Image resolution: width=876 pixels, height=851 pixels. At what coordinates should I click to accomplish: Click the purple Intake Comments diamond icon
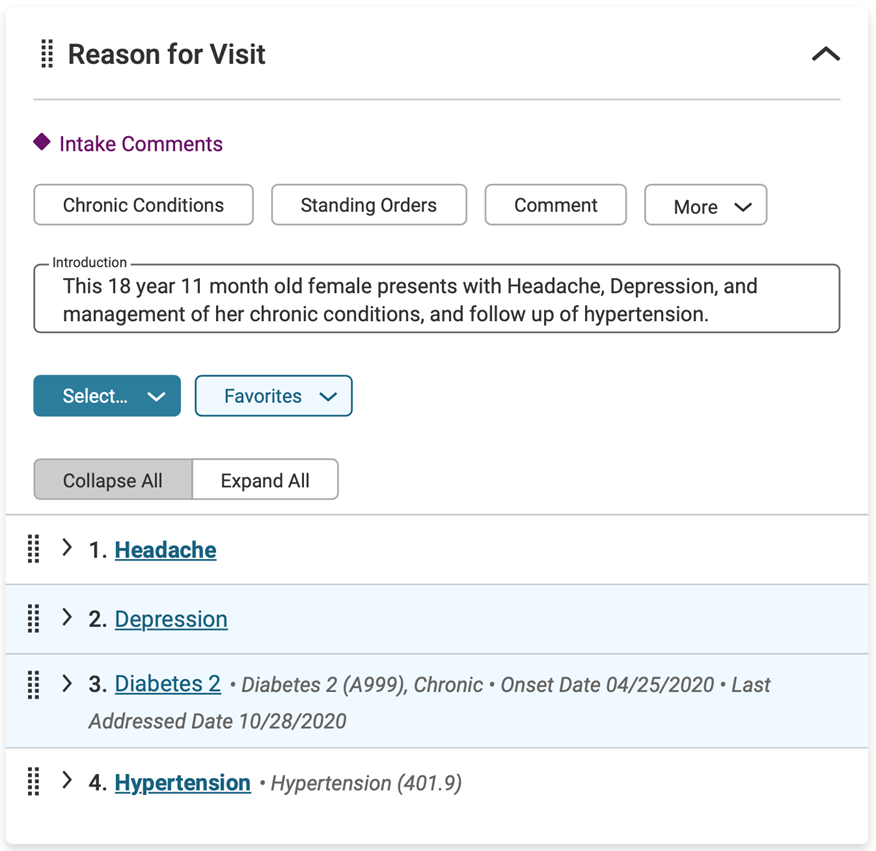(x=42, y=142)
